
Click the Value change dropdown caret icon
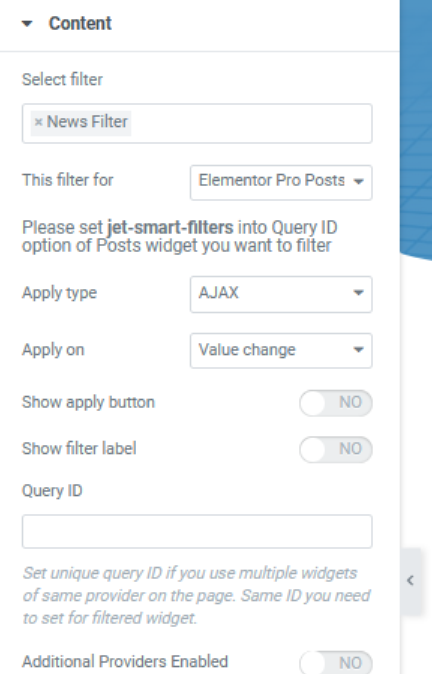[358, 350]
